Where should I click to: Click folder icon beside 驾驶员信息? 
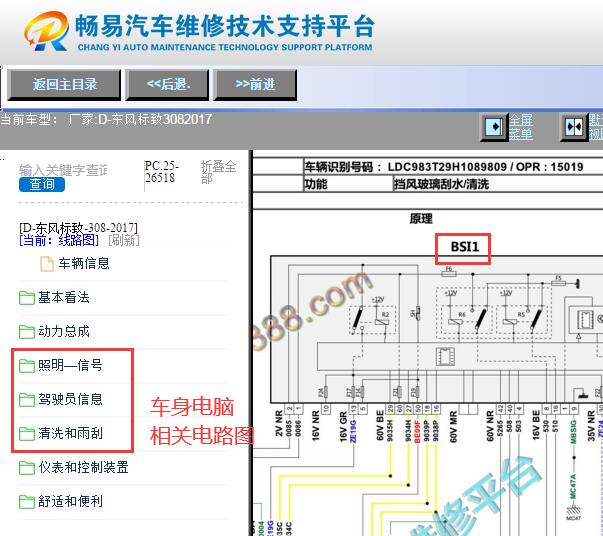click(27, 400)
